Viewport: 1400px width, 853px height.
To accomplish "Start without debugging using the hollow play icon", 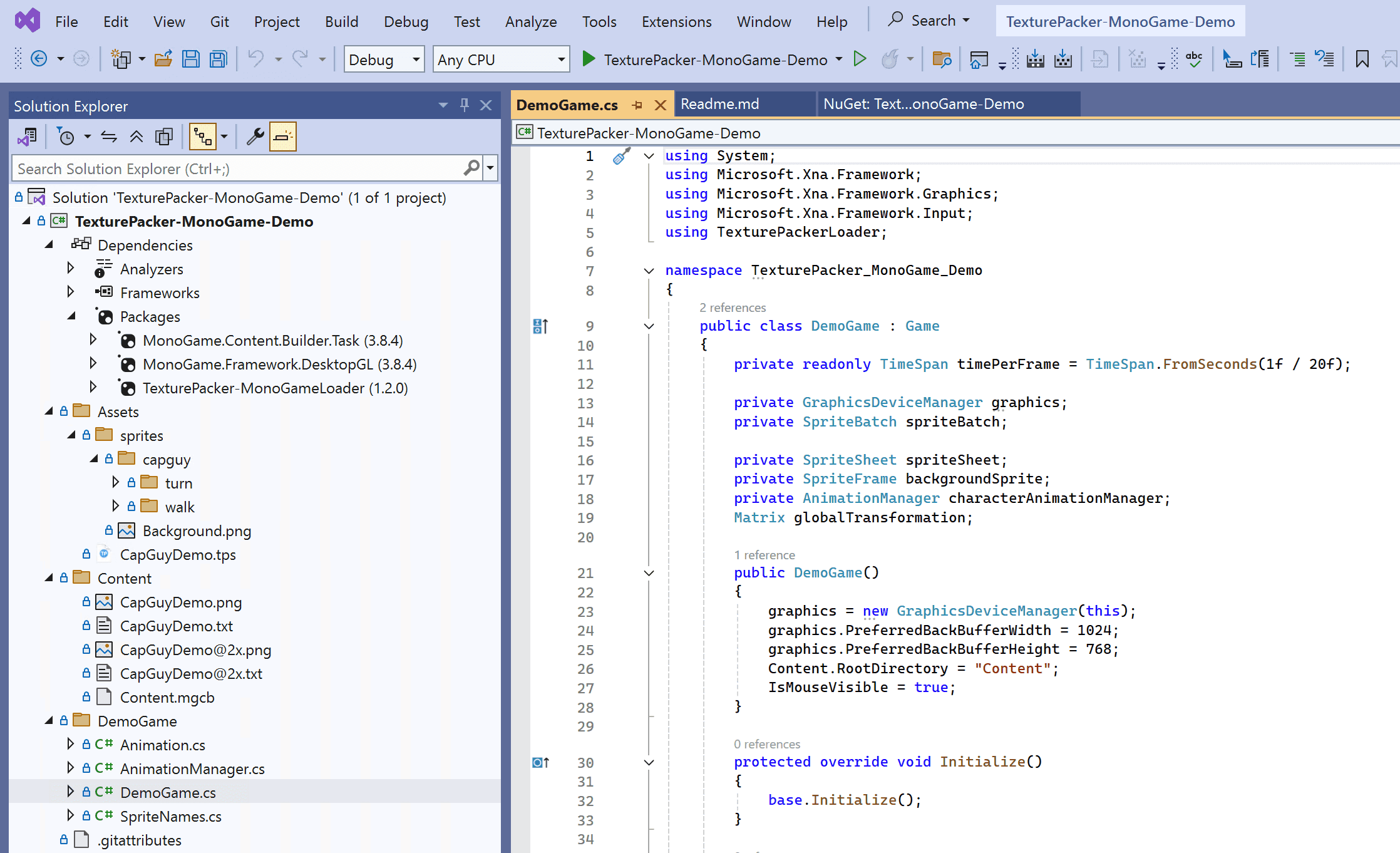I will pos(860,59).
